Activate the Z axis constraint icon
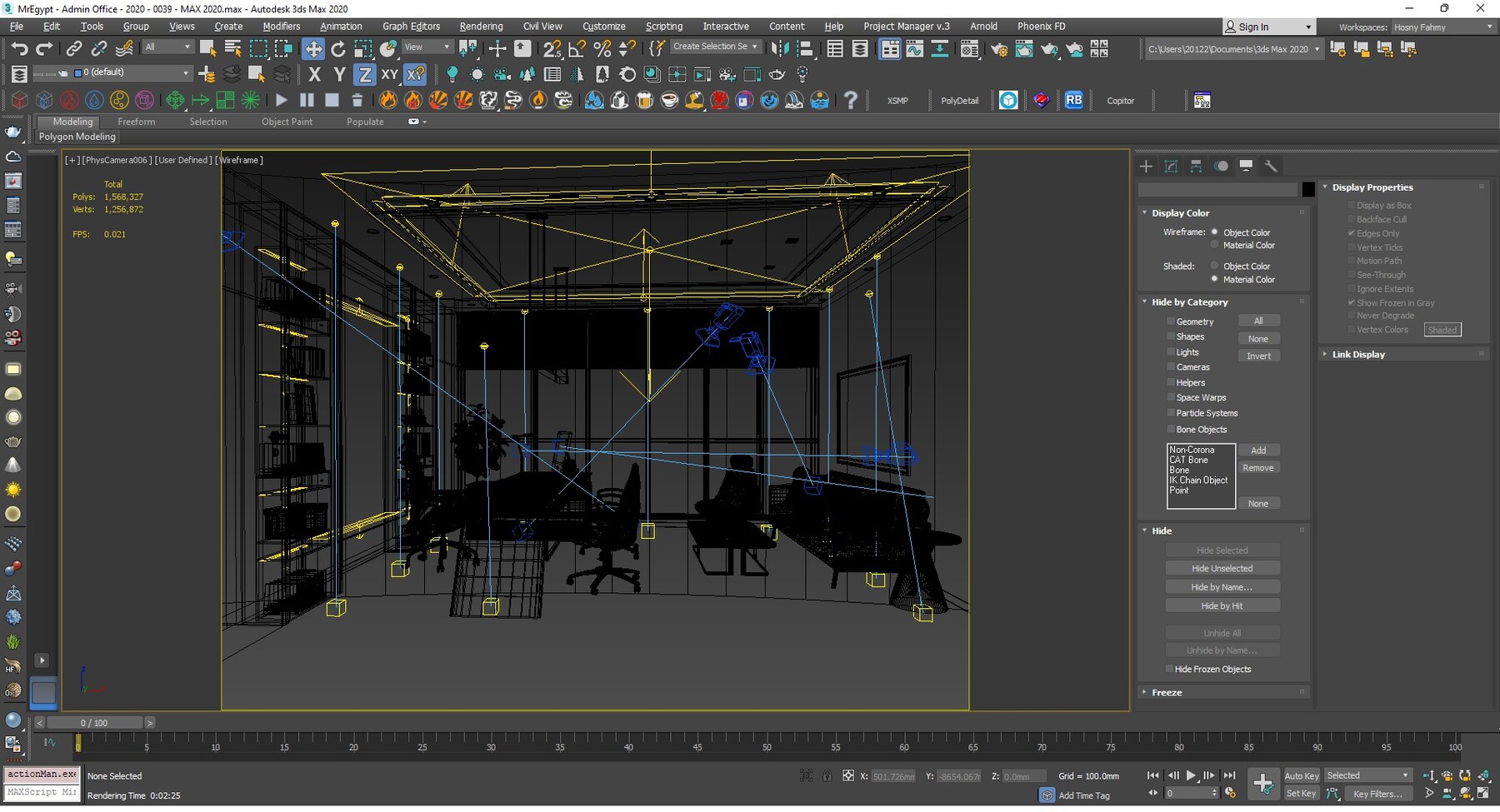This screenshot has height=812, width=1500. coord(365,74)
